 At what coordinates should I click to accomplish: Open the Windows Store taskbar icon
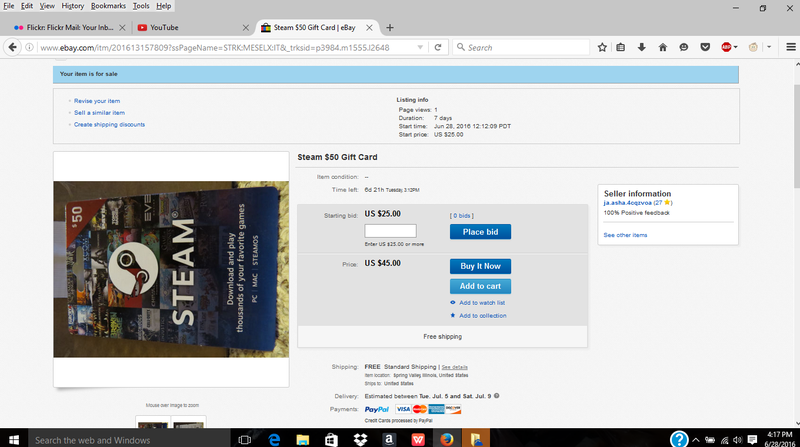coord(331,439)
